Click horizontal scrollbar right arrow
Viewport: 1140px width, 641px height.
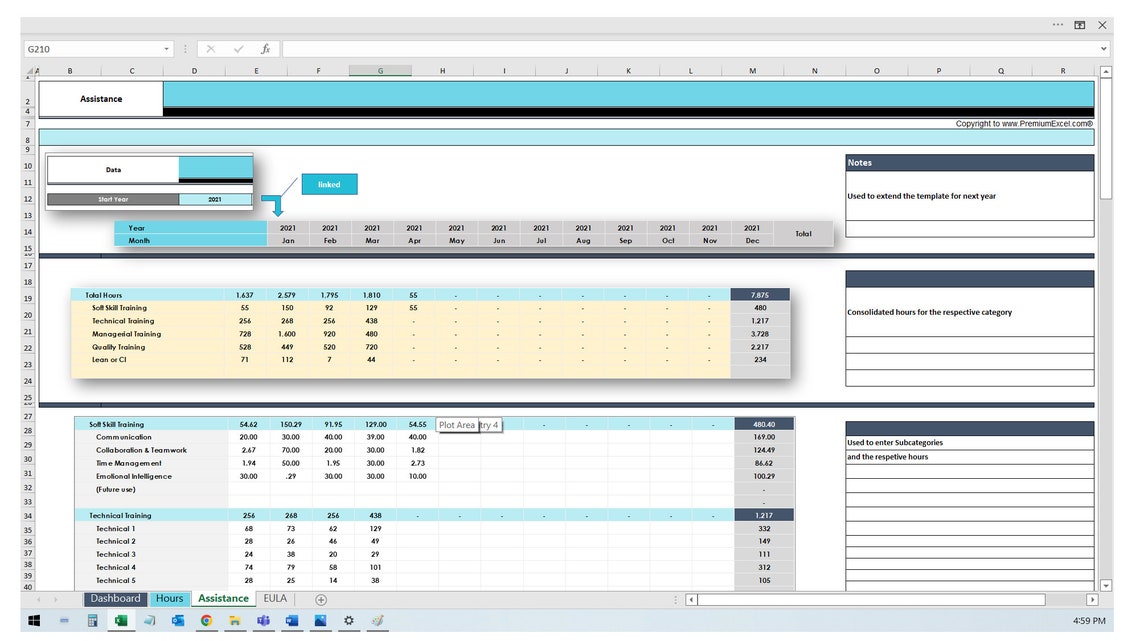1092,600
